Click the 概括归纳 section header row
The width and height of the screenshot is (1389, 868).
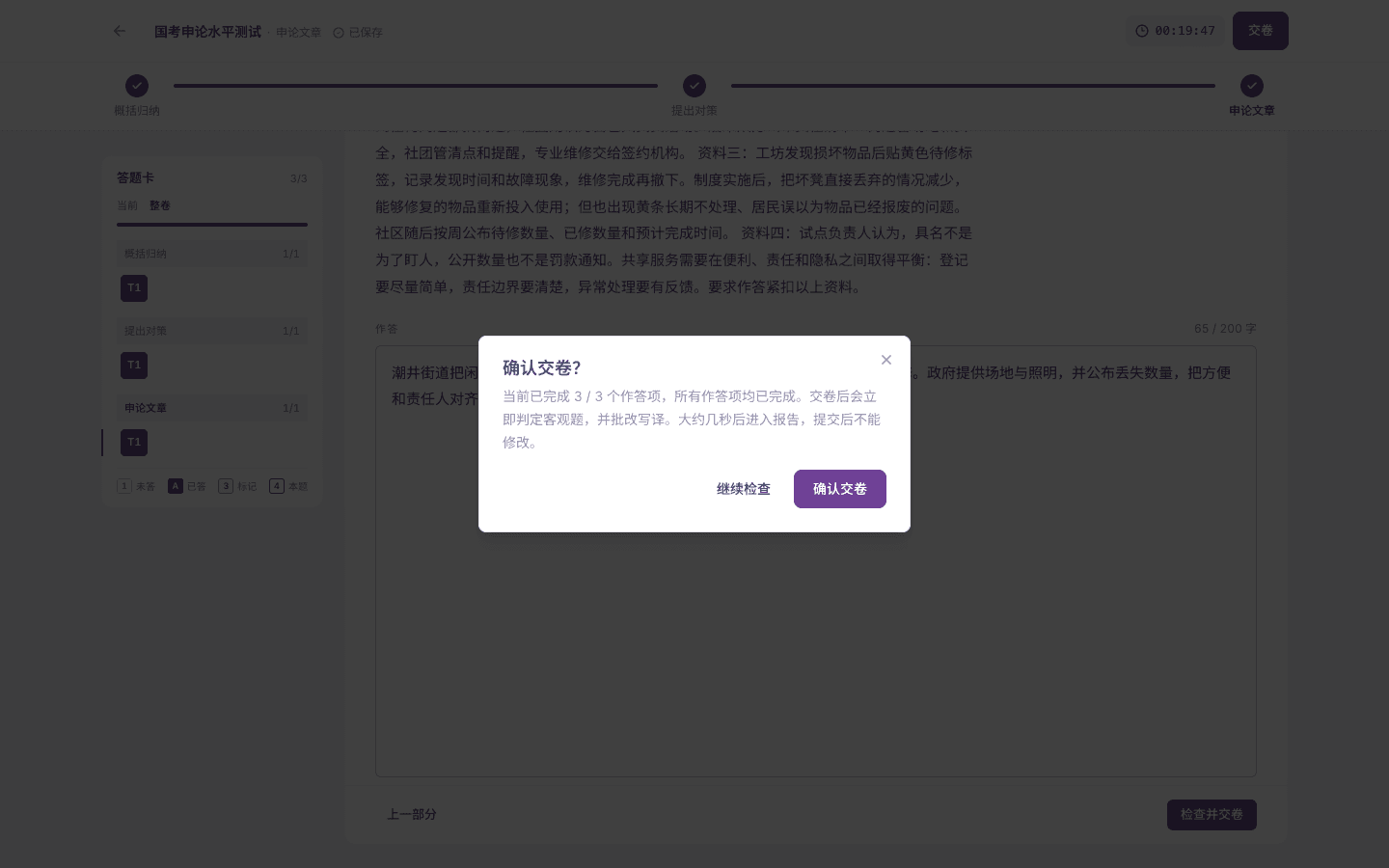212,254
